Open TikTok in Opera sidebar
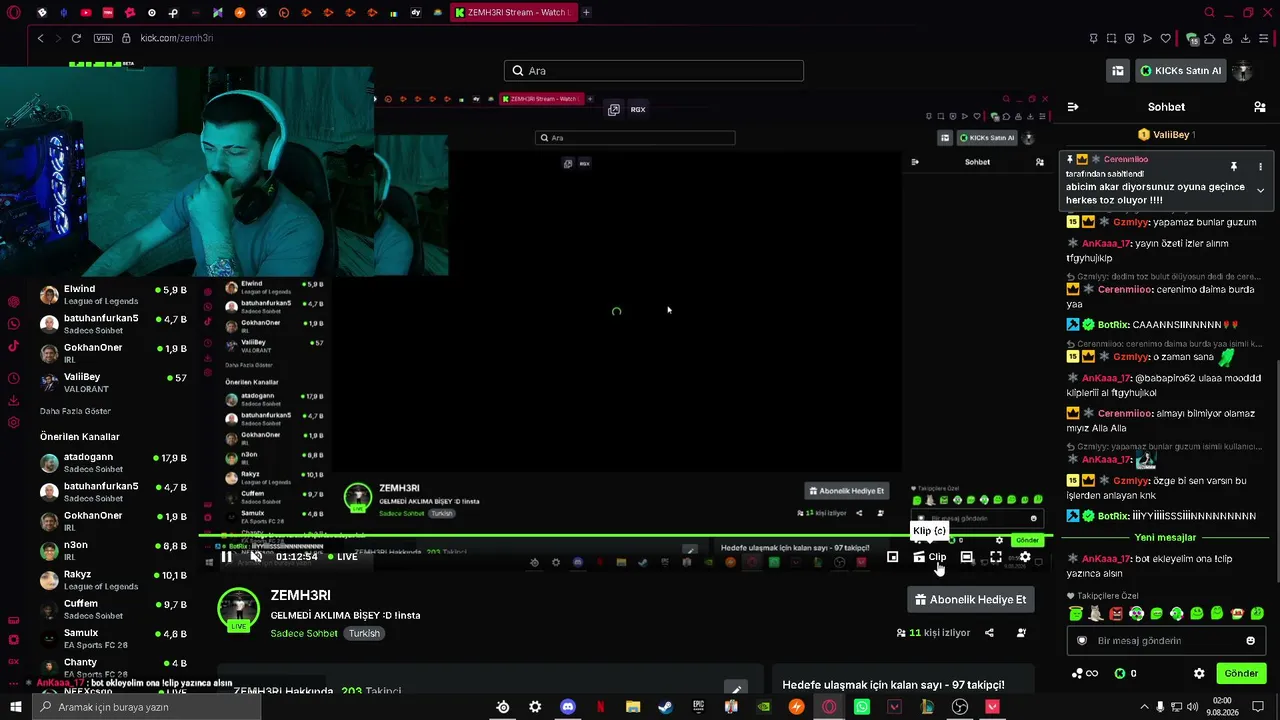The image size is (1280, 720). [13, 347]
